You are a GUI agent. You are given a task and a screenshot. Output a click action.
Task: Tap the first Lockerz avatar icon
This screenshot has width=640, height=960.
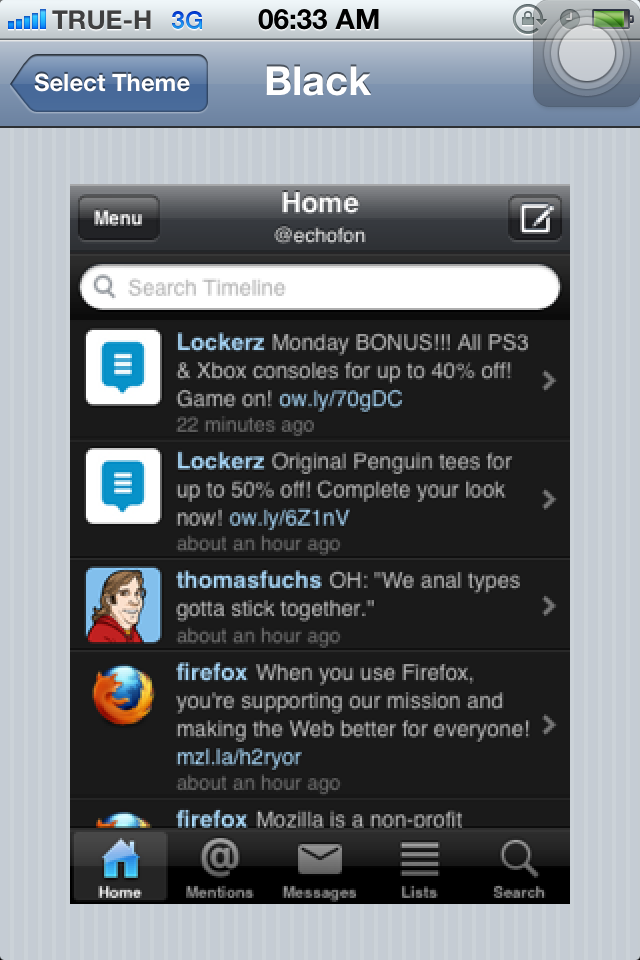pos(123,367)
